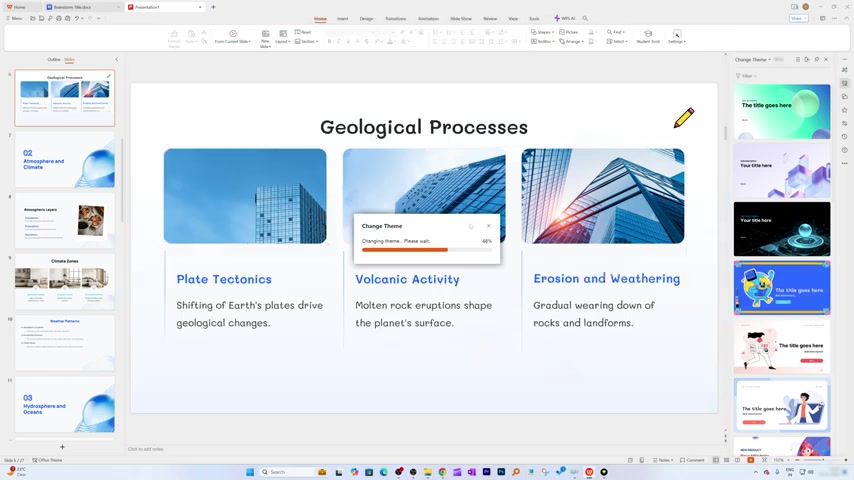Click the WPS AI sparkle icon

tap(557, 18)
